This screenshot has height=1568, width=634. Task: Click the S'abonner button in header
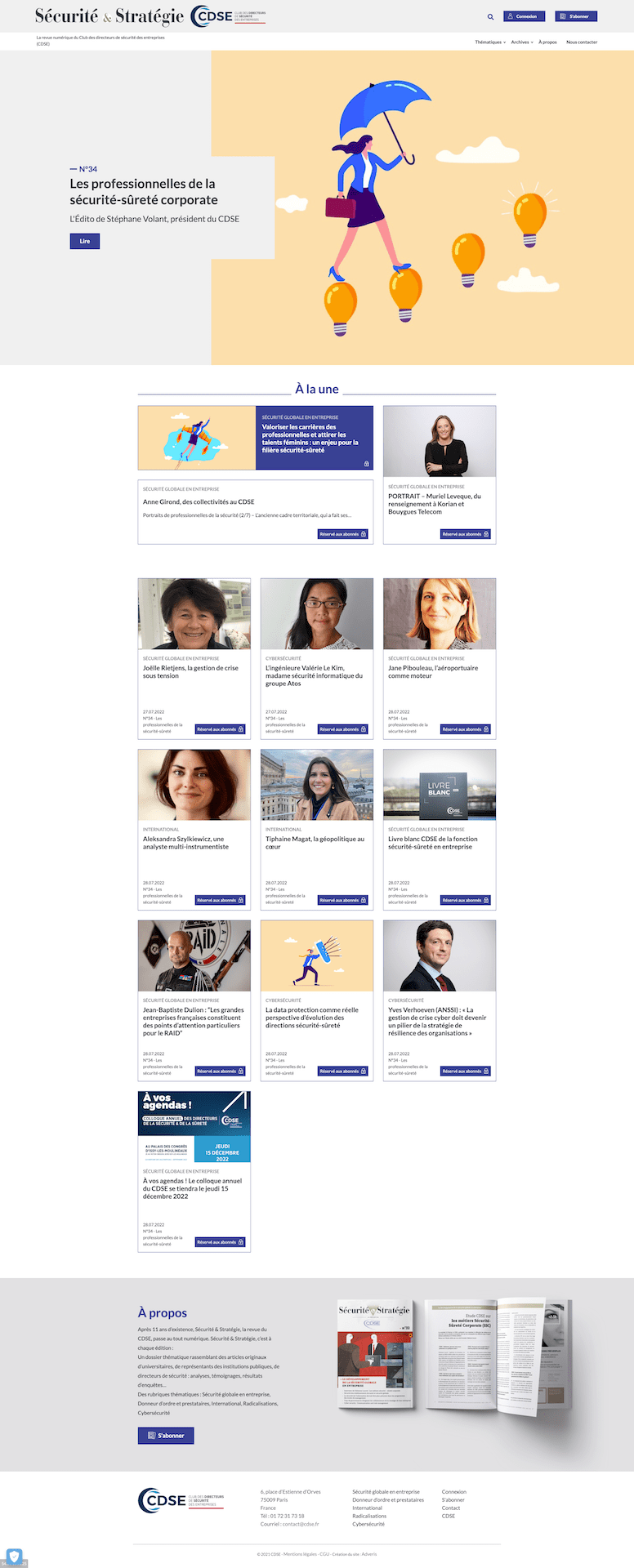click(576, 16)
